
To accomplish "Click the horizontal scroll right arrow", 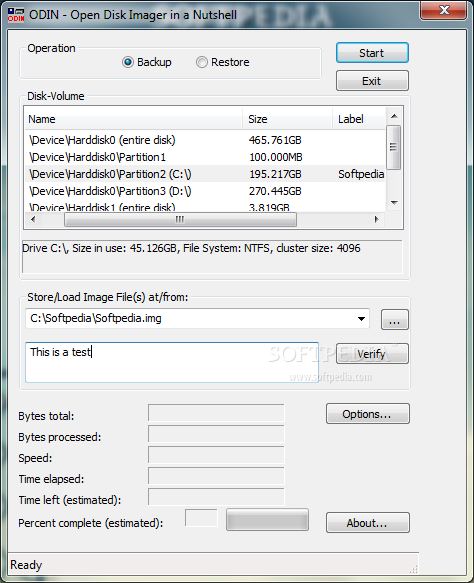I will pyautogui.click(x=377, y=219).
